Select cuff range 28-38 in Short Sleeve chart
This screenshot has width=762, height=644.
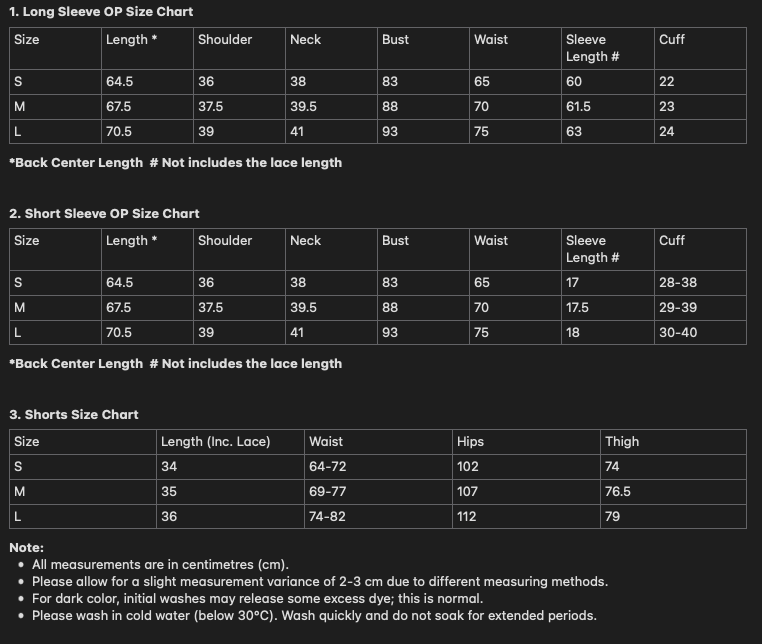click(678, 283)
